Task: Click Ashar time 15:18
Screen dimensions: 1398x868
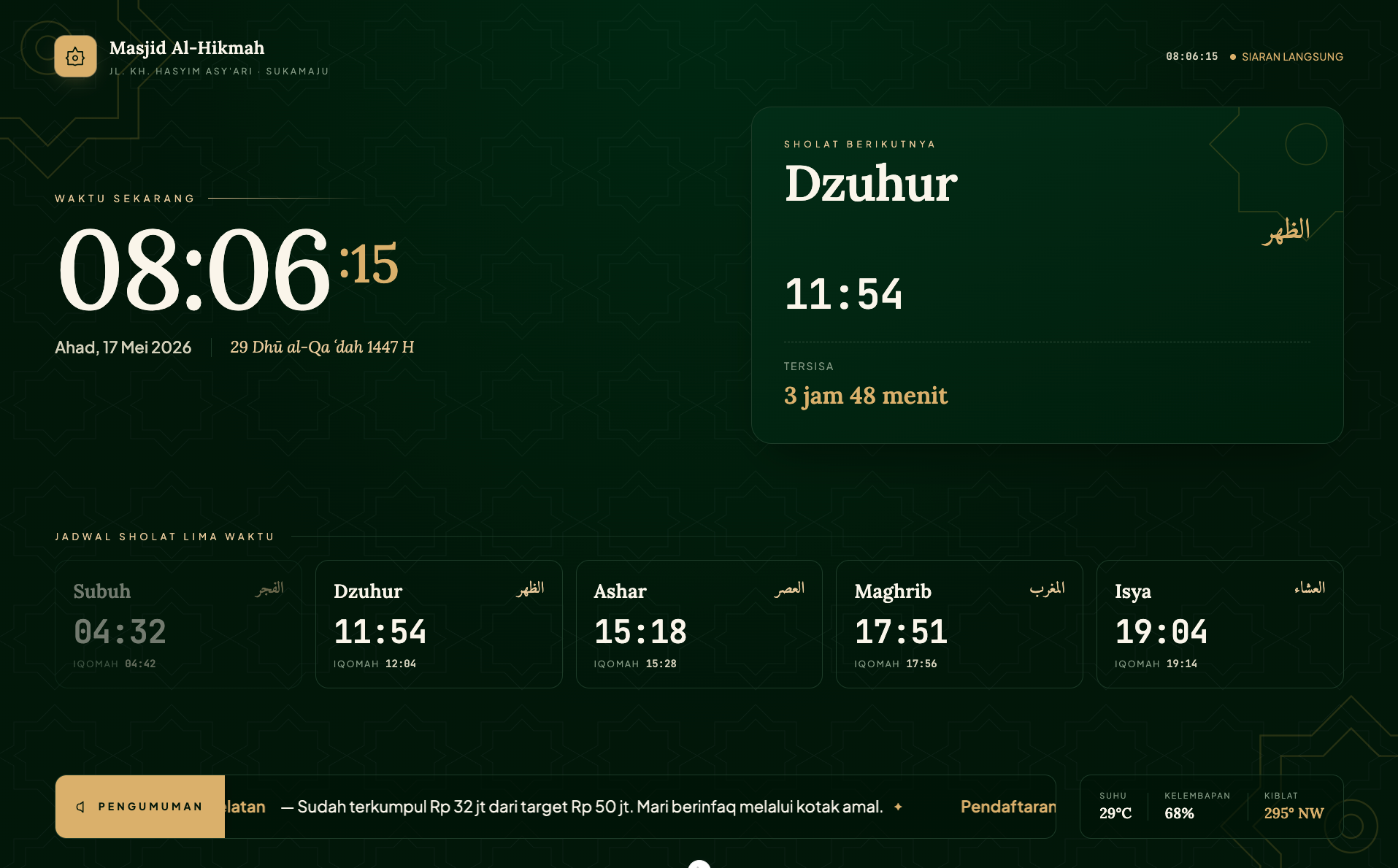Action: (x=640, y=632)
